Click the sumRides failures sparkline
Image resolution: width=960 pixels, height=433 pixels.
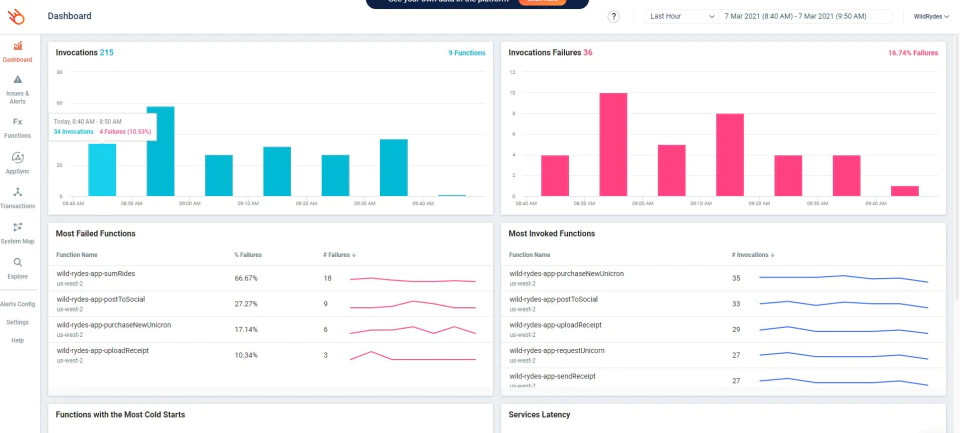click(413, 280)
